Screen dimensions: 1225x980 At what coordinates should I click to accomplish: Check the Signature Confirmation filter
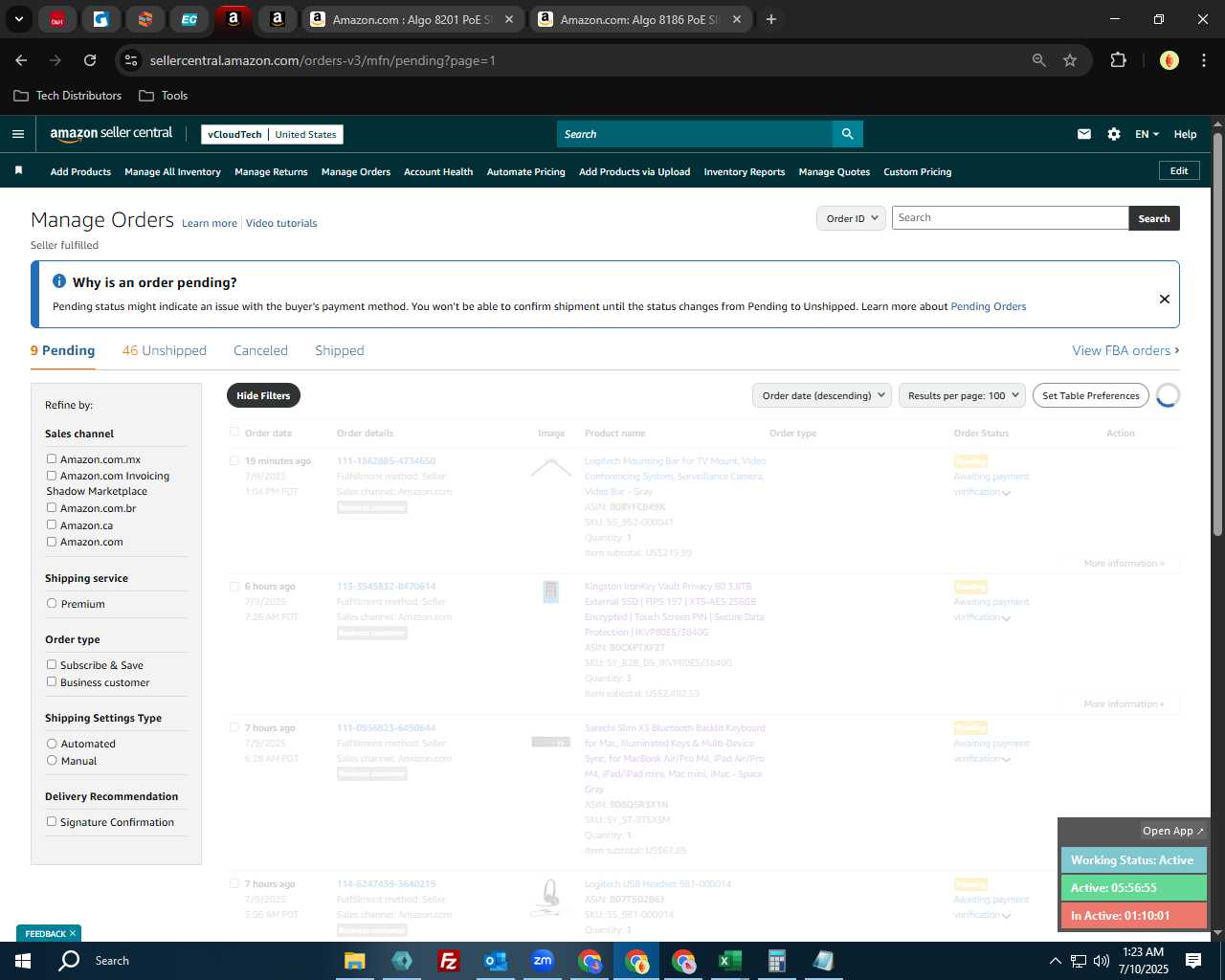pos(52,821)
